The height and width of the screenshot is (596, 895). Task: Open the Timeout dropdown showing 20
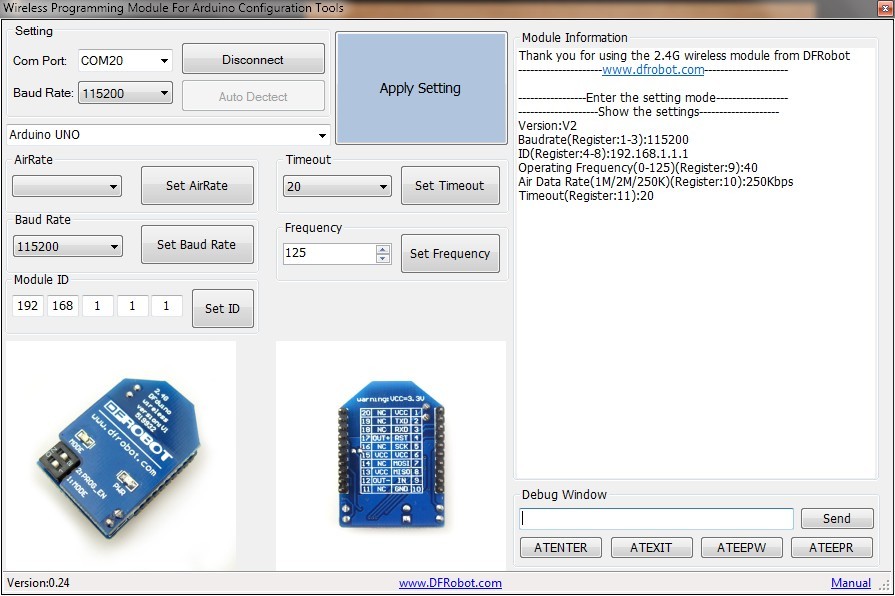point(337,186)
